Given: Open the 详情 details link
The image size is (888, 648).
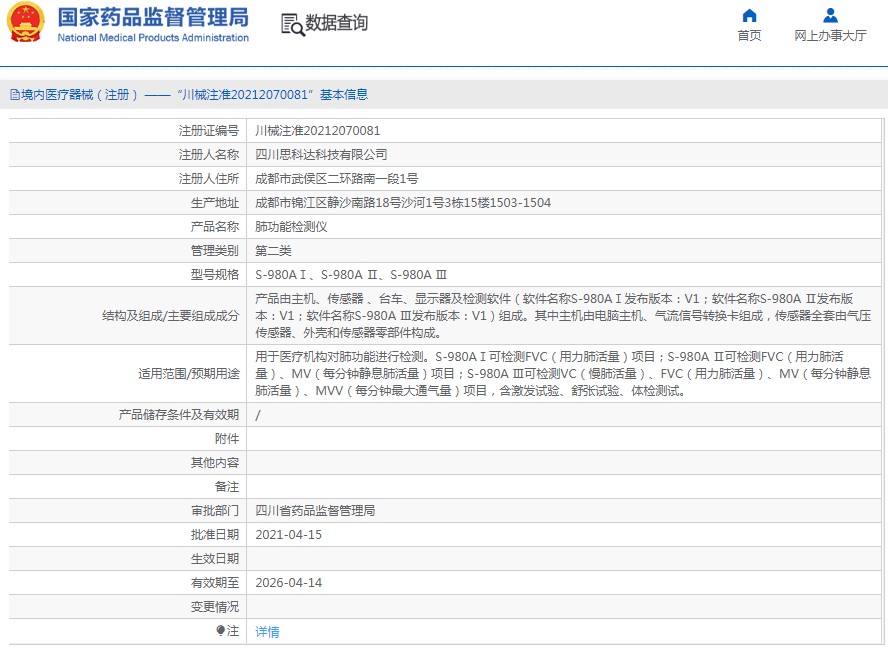Looking at the screenshot, I should coord(267,632).
